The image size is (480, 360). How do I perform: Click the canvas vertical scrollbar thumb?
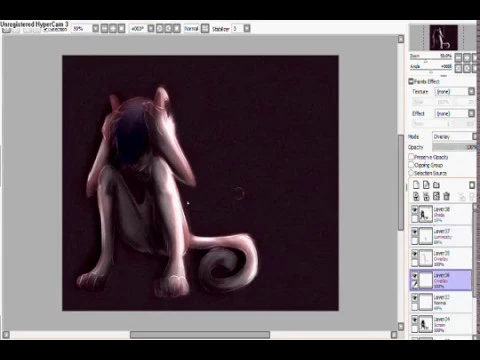coord(401,182)
